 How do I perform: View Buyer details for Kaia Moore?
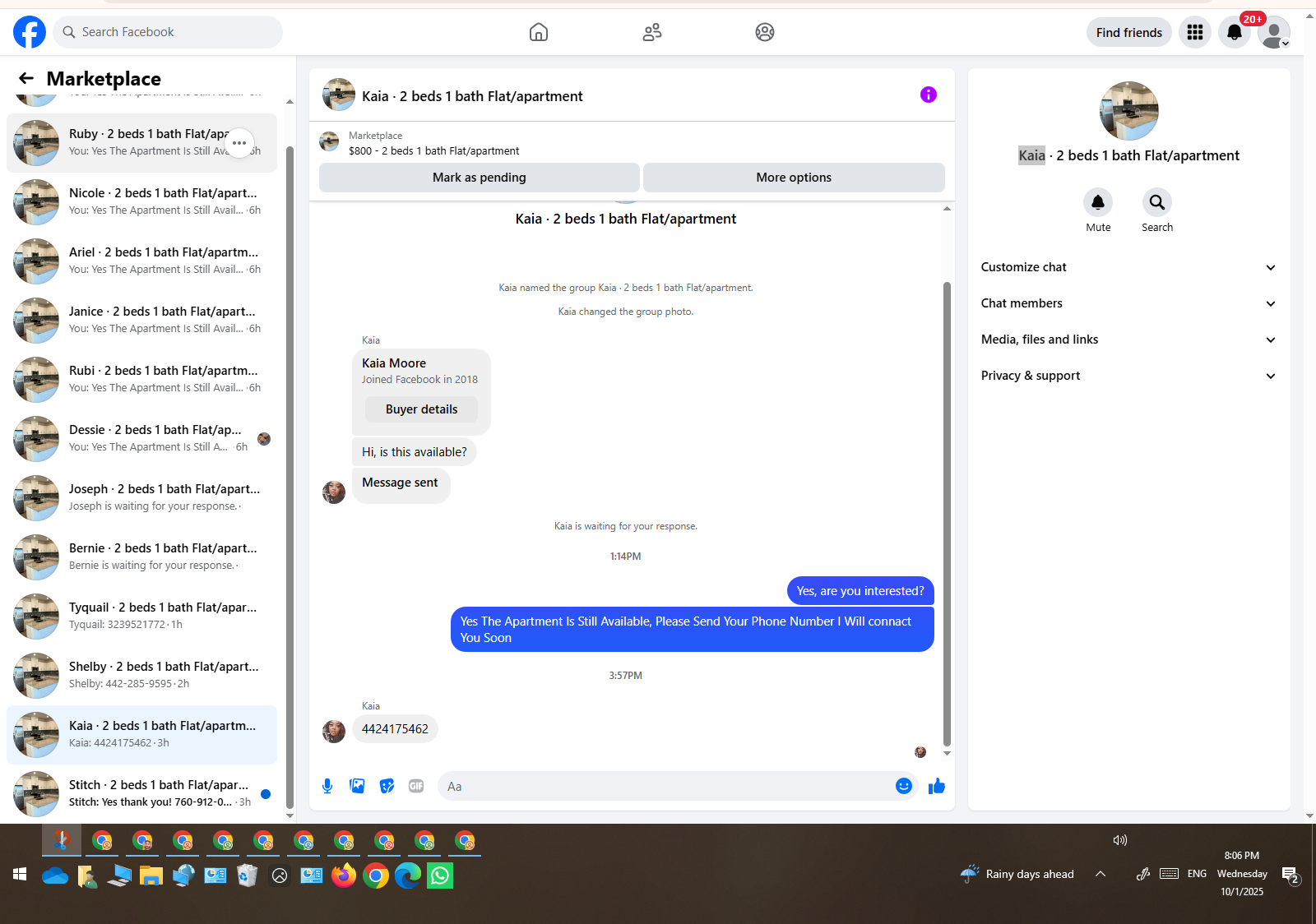click(421, 409)
